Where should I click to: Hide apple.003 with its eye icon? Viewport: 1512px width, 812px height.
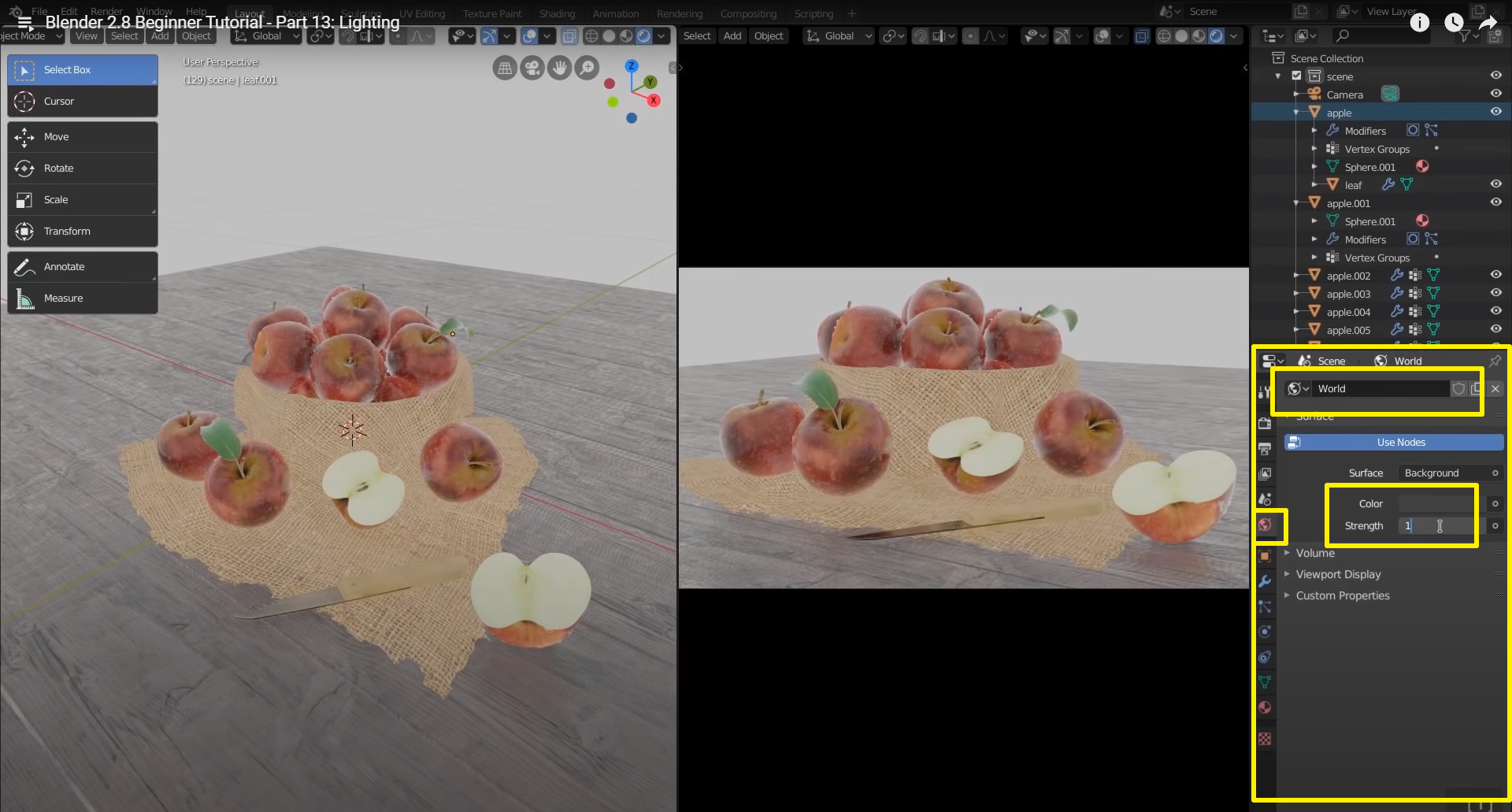click(1495, 293)
